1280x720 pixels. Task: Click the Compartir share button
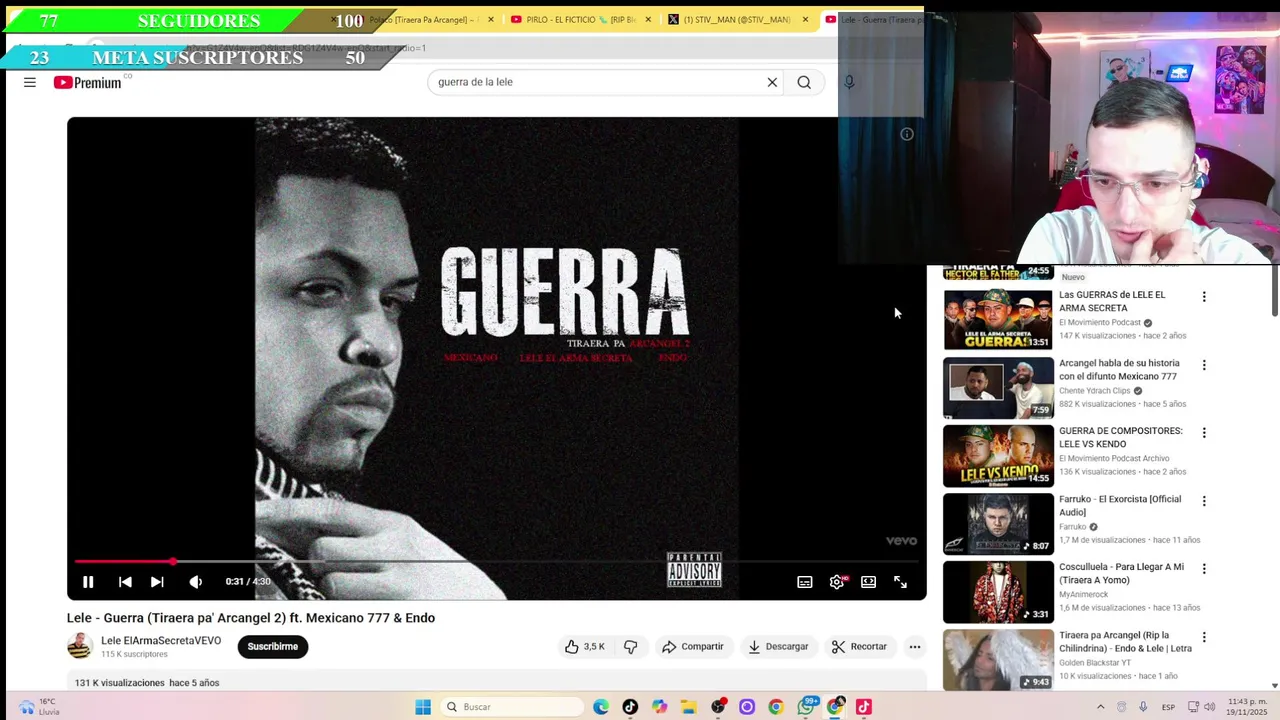click(x=692, y=646)
